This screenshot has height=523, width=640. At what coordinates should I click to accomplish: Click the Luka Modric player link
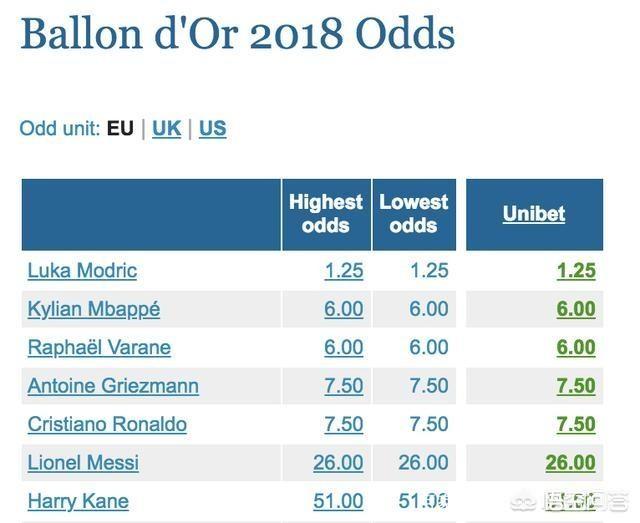point(82,270)
